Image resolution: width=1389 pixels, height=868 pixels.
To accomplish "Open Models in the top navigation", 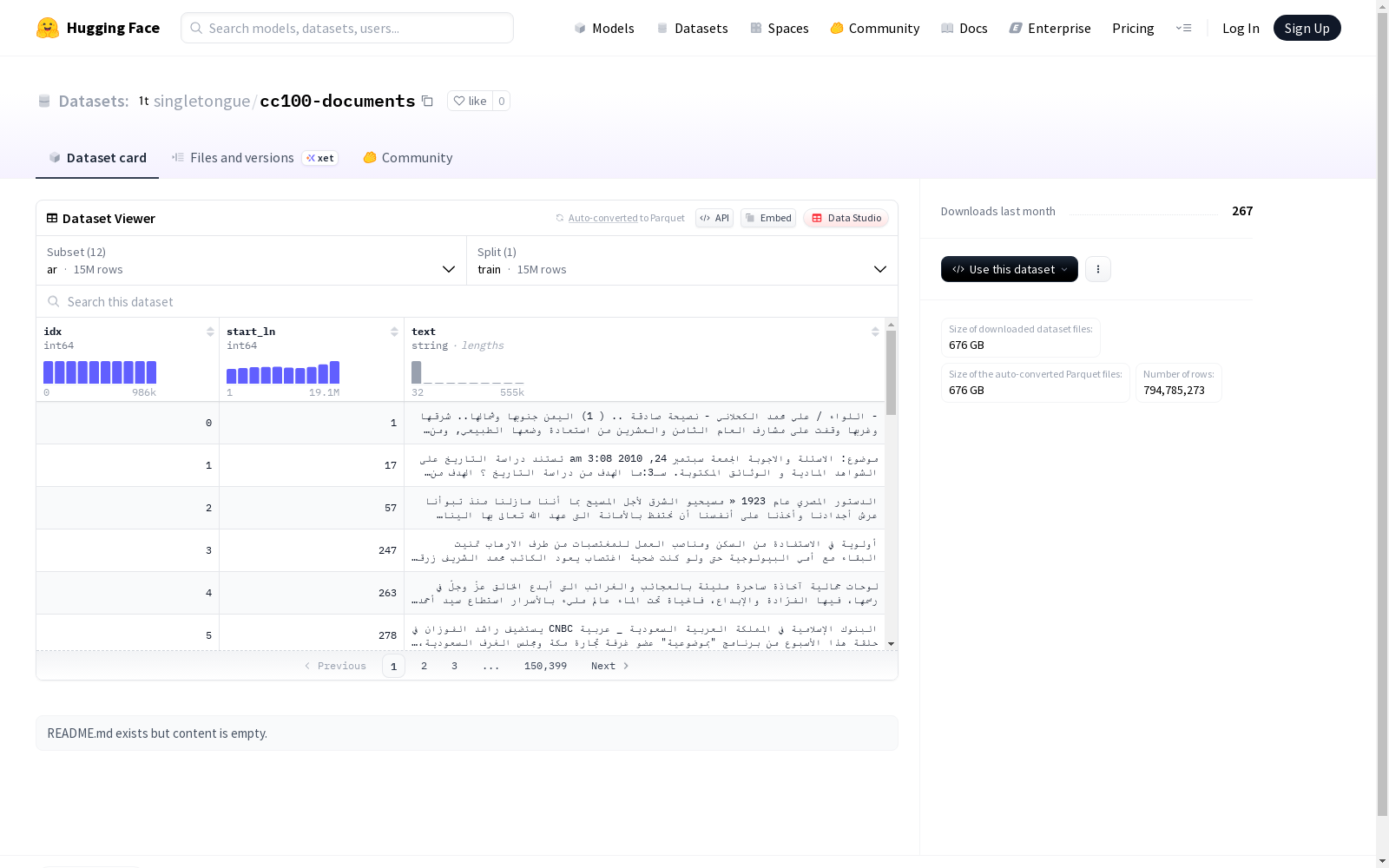I will point(604,28).
